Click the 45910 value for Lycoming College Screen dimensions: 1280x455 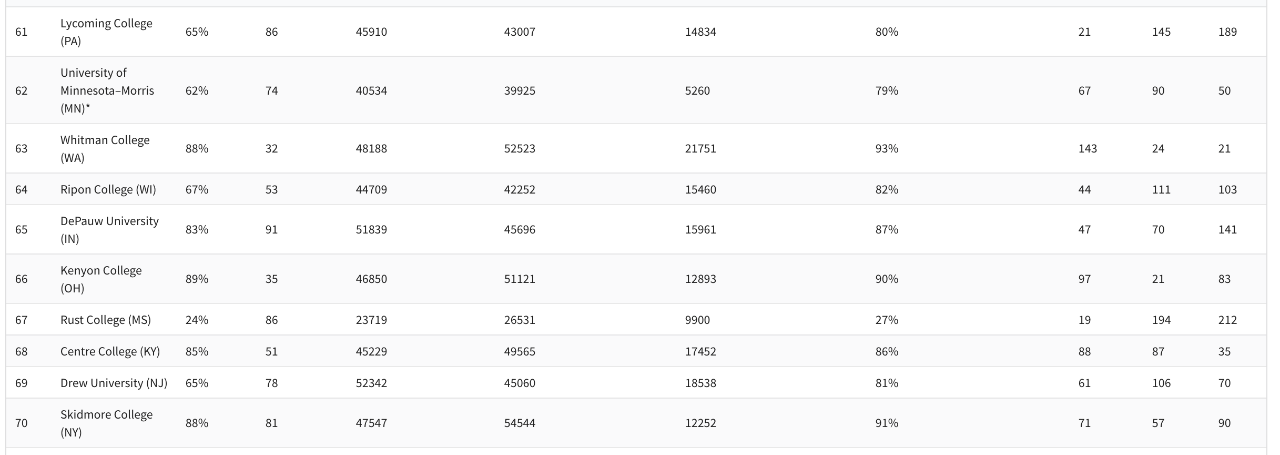pos(371,32)
